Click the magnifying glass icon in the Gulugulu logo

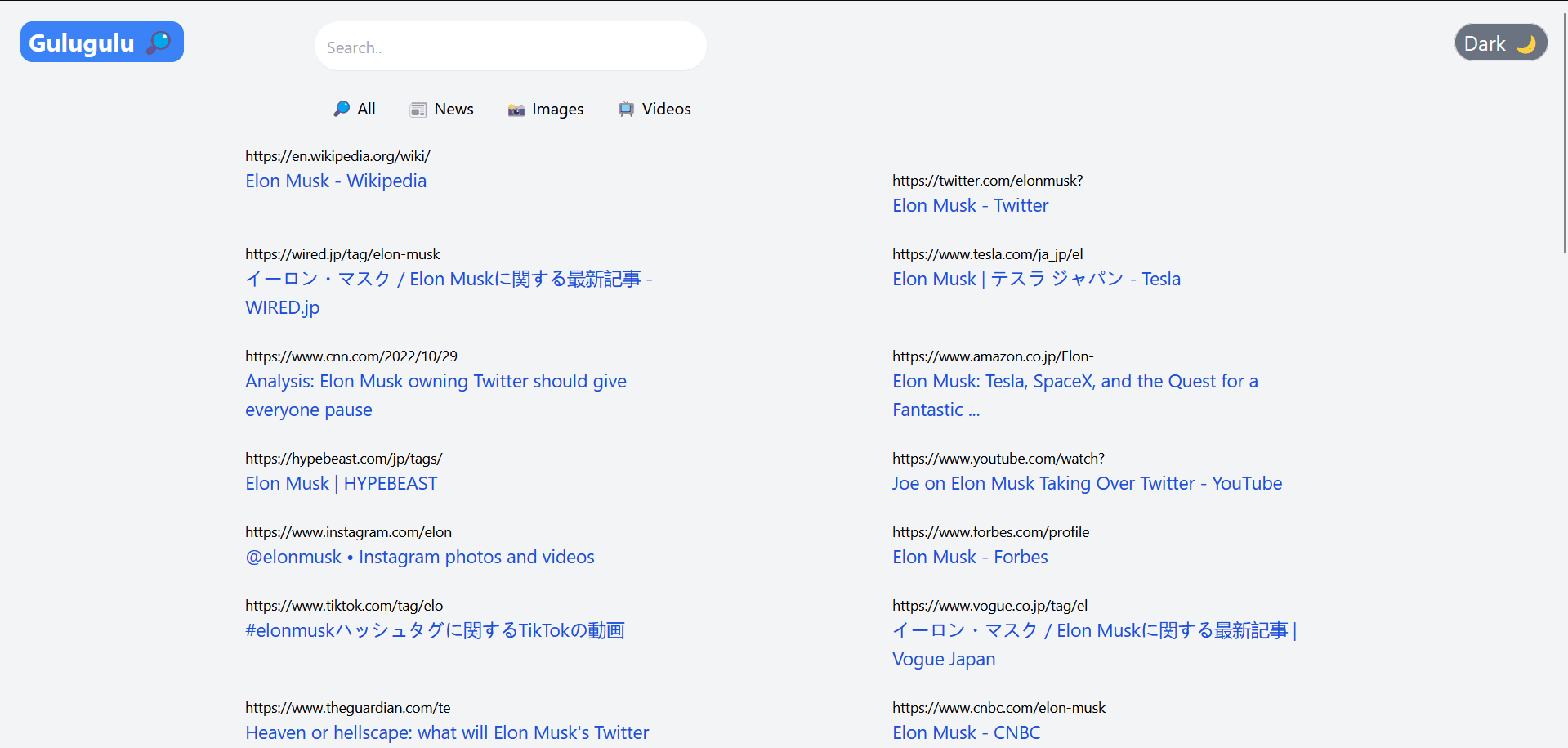click(x=159, y=43)
